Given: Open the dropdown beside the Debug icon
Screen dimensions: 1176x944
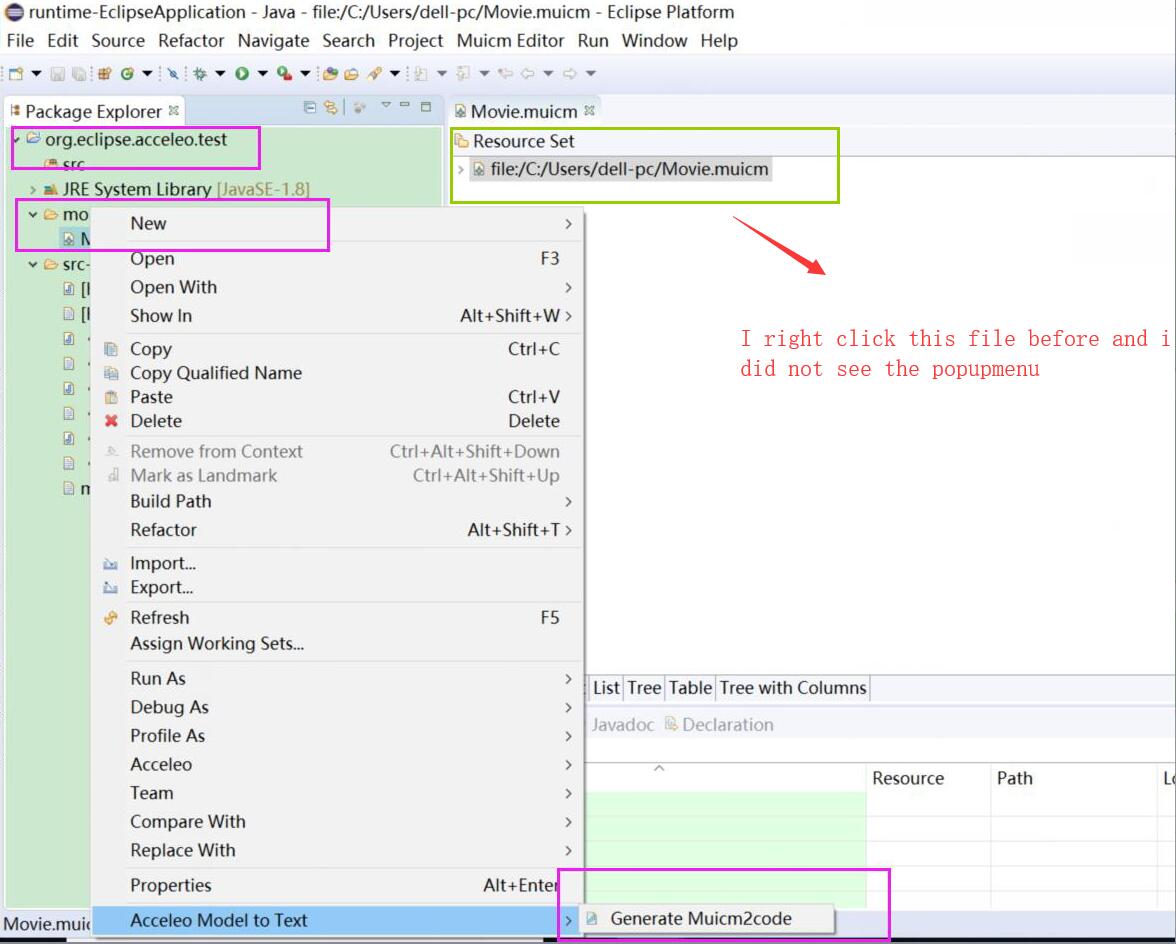Looking at the screenshot, I should (x=220, y=73).
